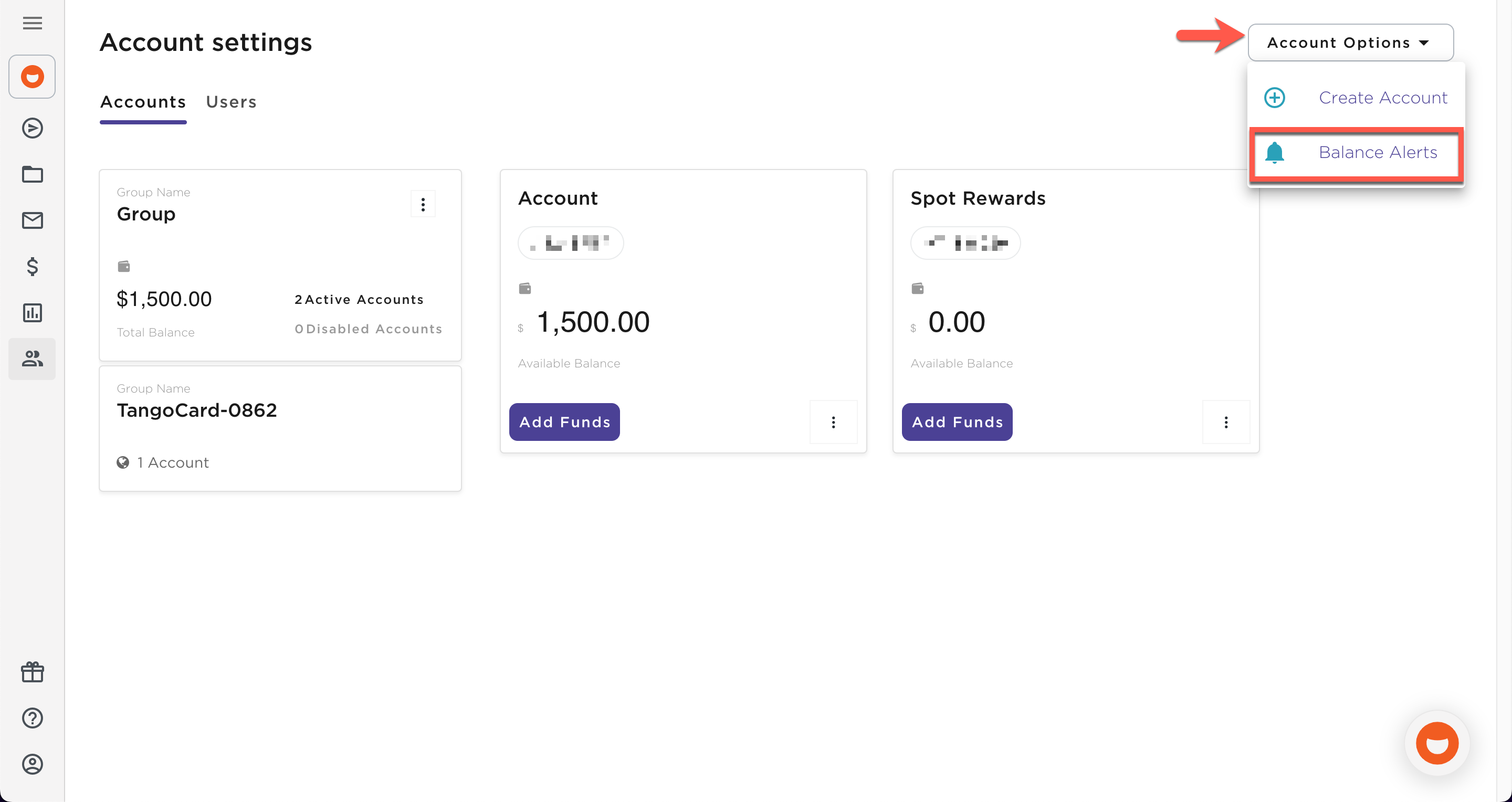Open the email templates envelope icon
This screenshot has height=802, width=1512.
pos(31,220)
